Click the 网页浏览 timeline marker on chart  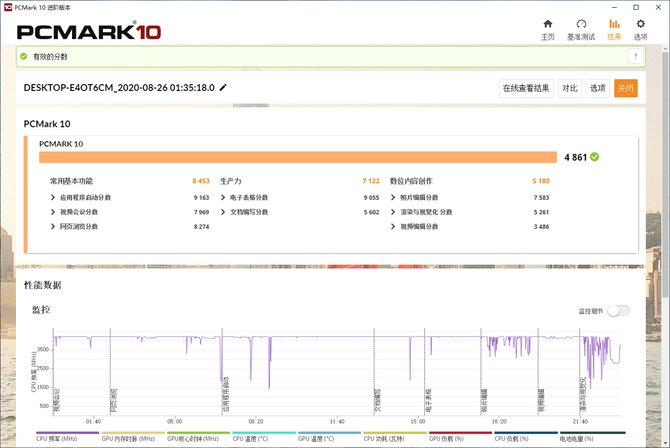(114, 401)
